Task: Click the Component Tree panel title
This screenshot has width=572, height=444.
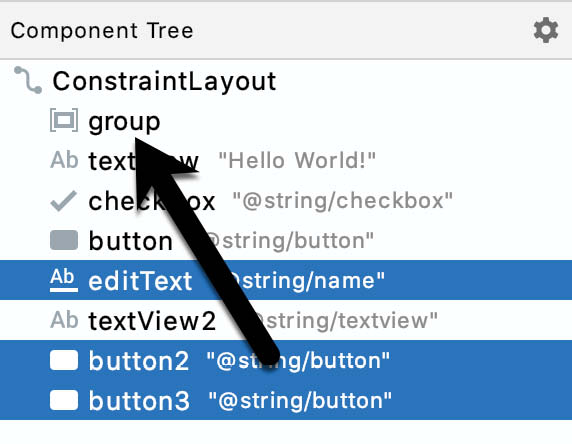Action: (x=102, y=31)
